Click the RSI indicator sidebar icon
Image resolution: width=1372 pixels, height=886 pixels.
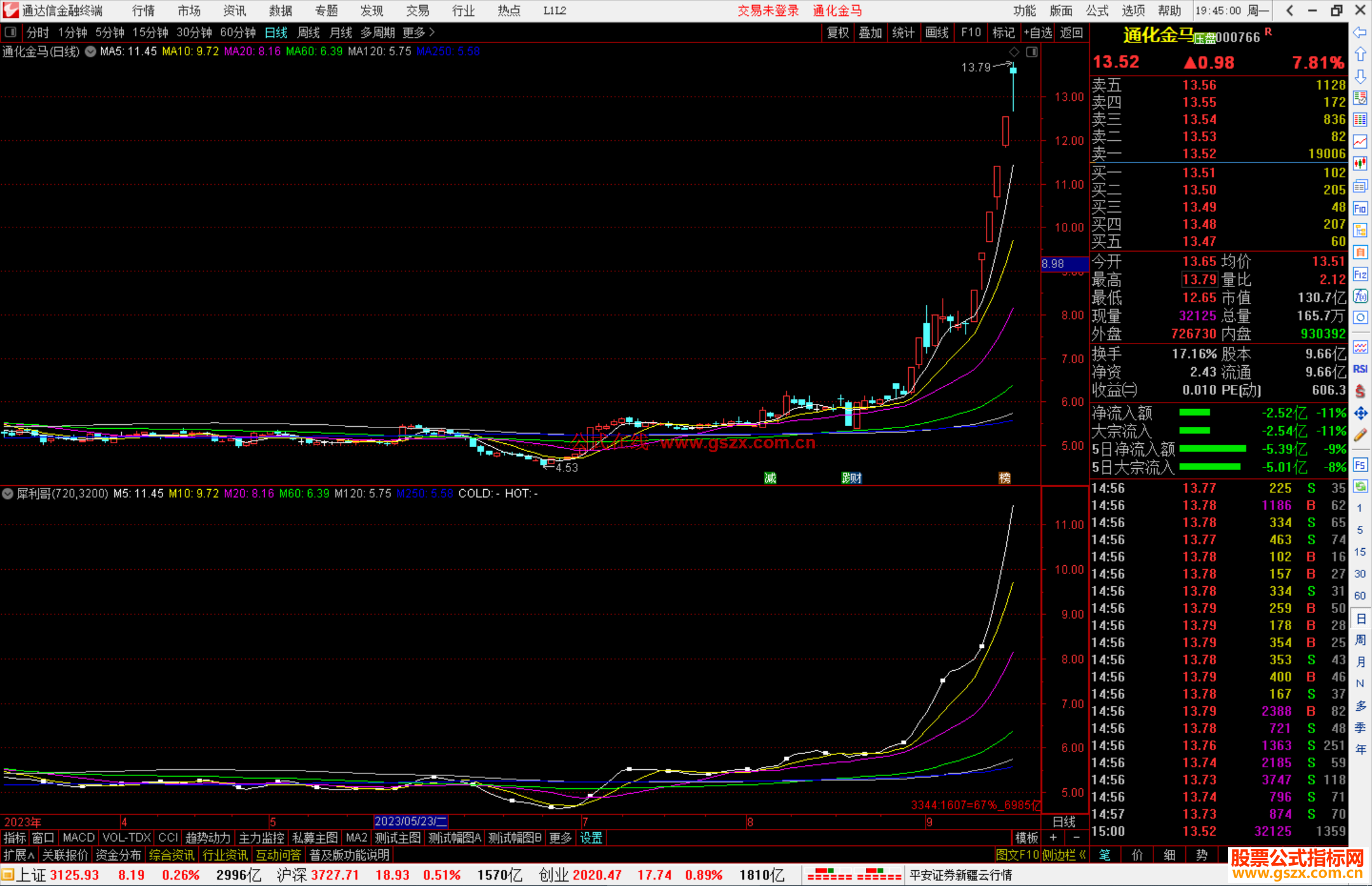(x=1360, y=369)
